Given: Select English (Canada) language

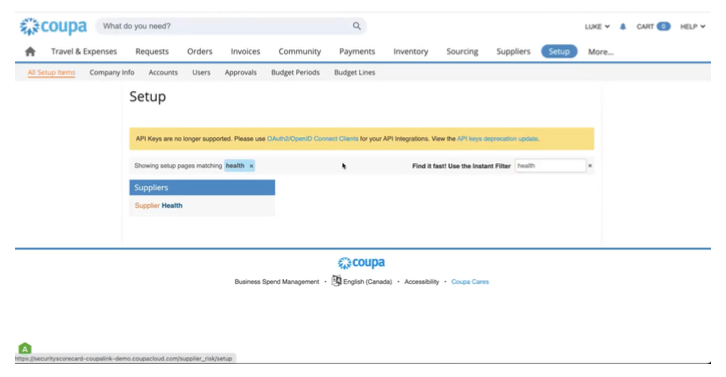Looking at the screenshot, I should tap(367, 282).
